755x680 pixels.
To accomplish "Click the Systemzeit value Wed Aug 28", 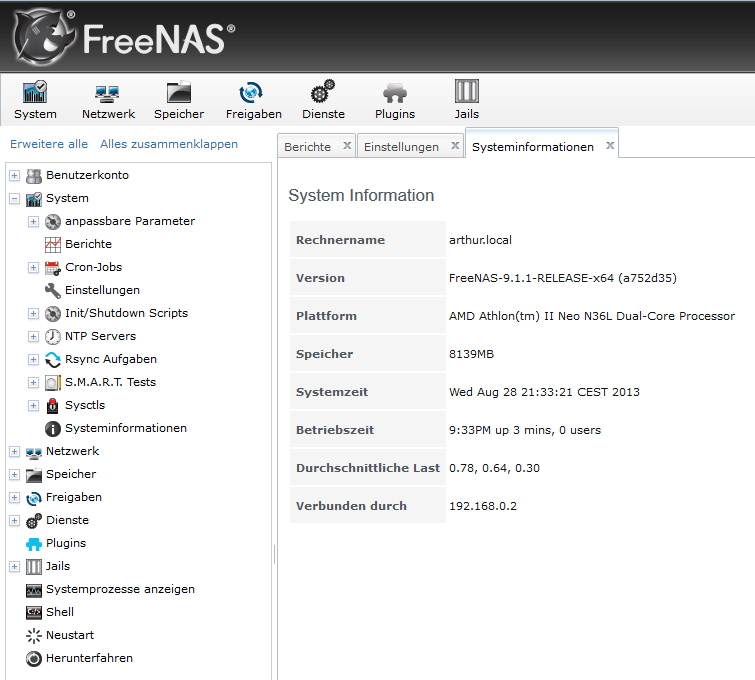I will click(544, 392).
